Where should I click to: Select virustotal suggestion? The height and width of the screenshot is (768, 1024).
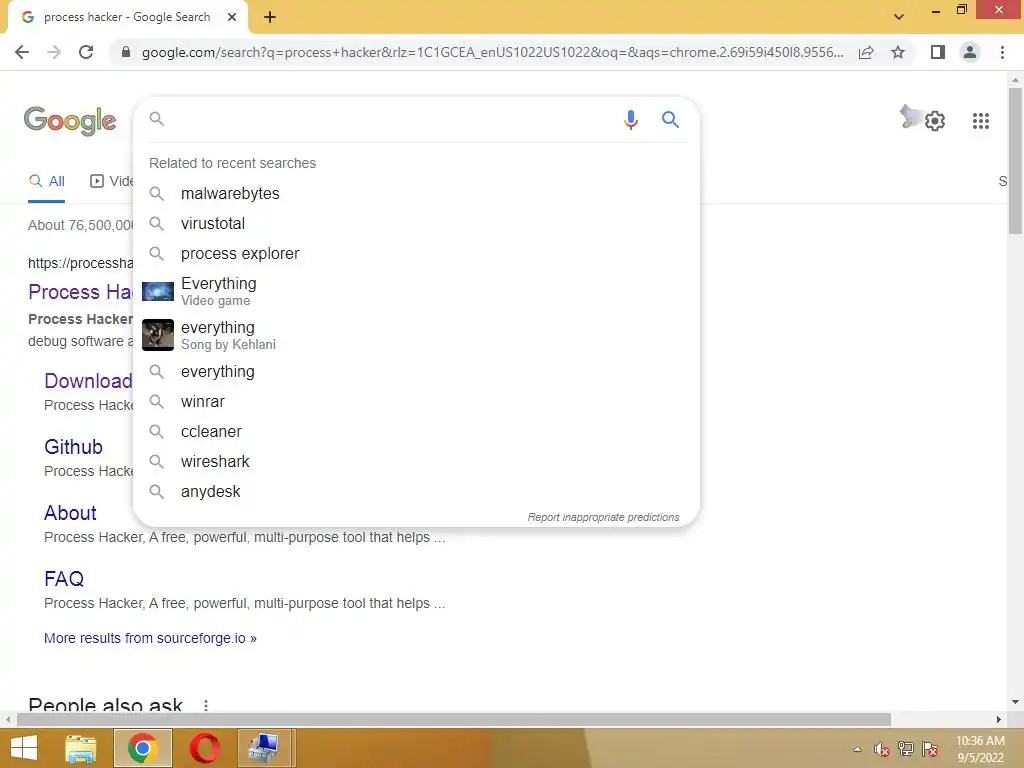pos(416,223)
